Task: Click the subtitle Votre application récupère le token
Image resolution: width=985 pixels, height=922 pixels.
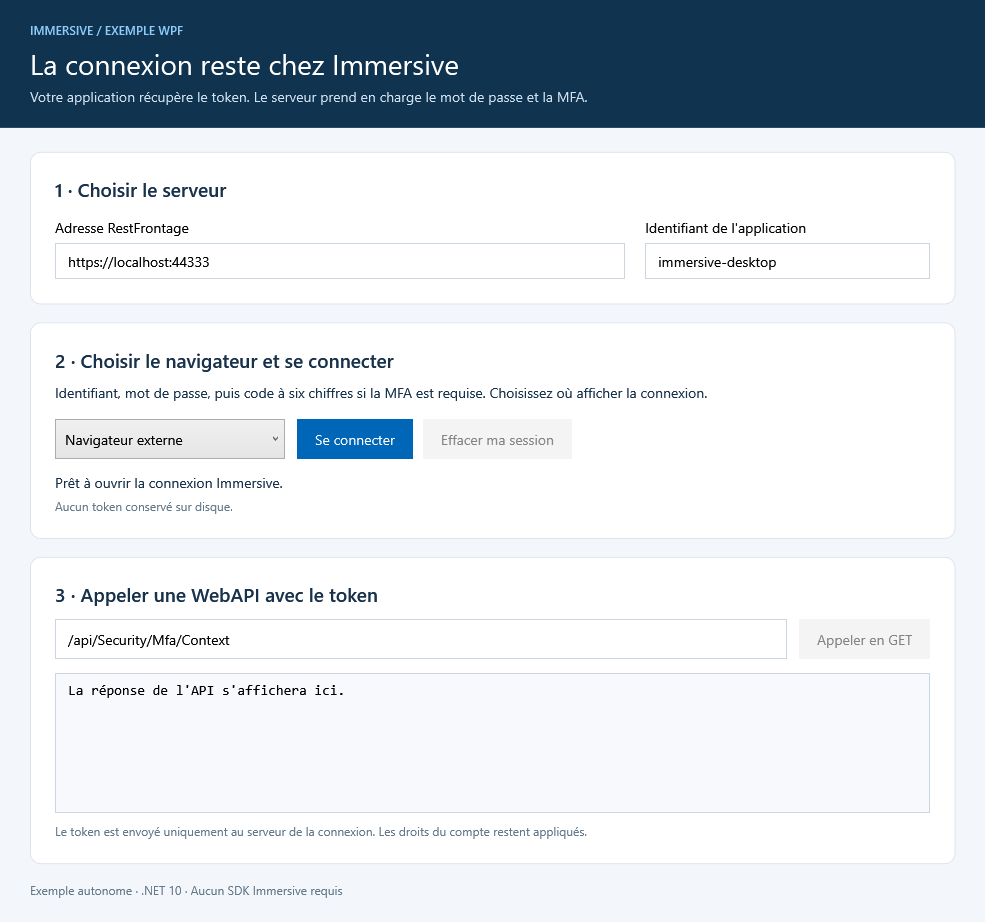Action: pos(309,97)
